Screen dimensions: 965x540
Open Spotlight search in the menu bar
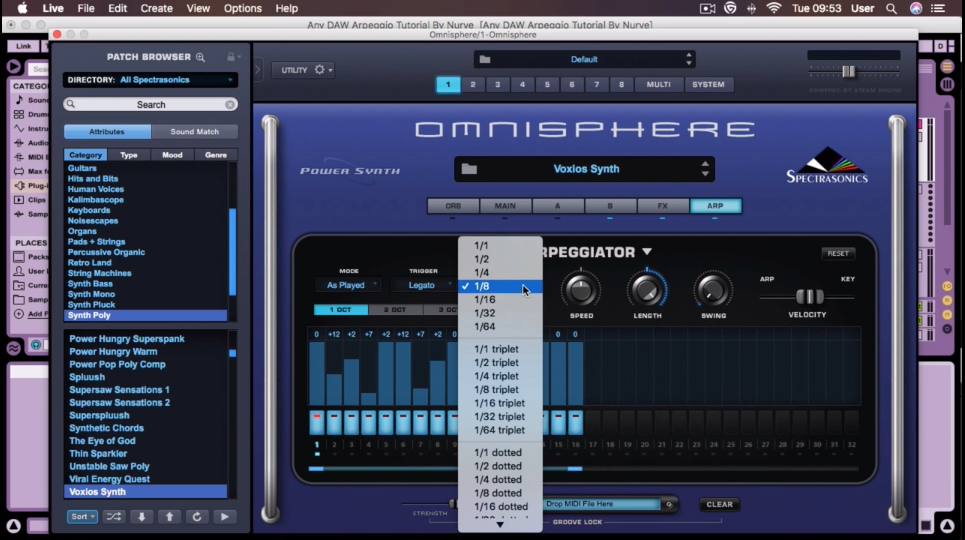pyautogui.click(x=891, y=8)
